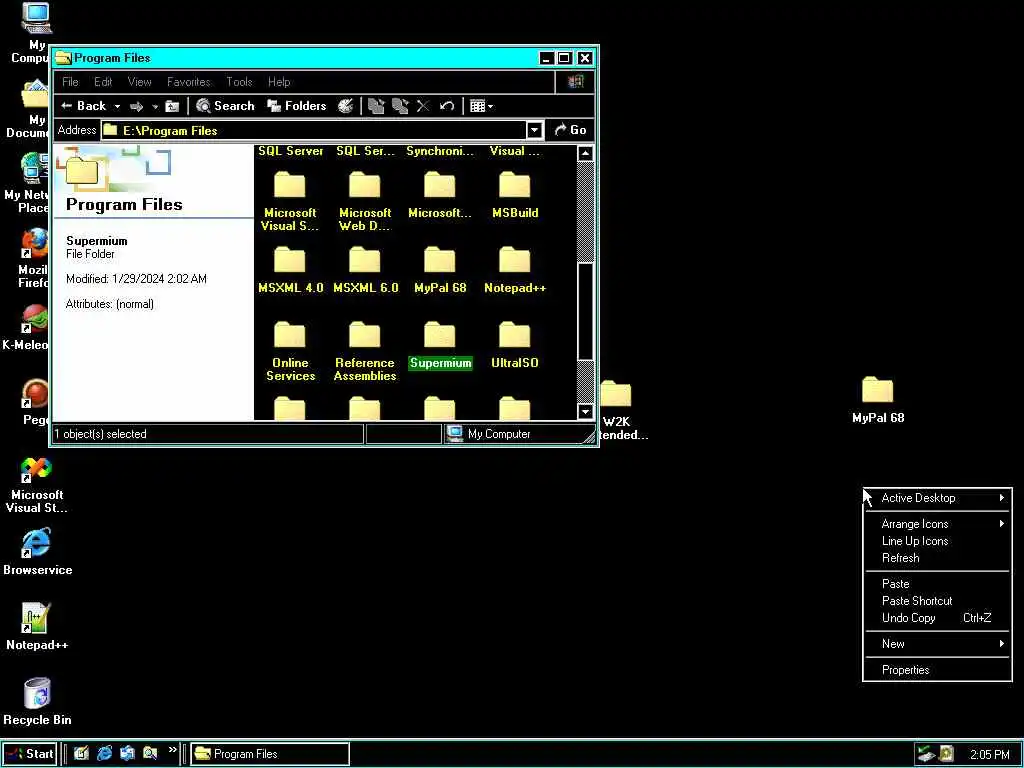
Task: Toggle the Folders pane button
Action: click(297, 106)
